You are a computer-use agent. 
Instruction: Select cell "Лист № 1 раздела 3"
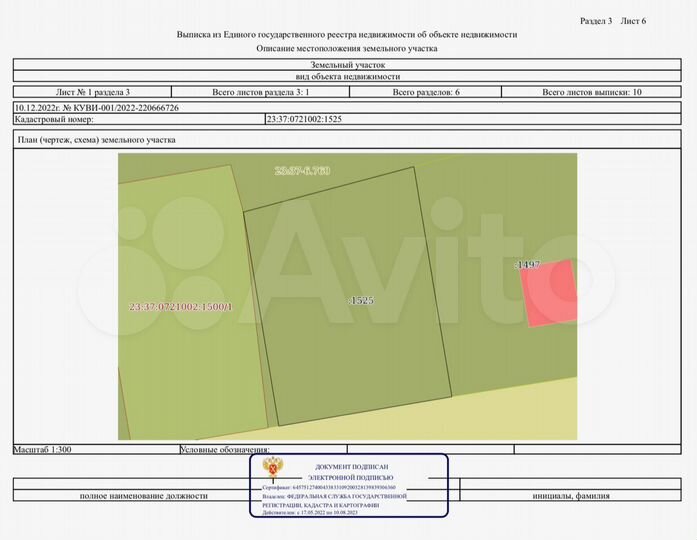[x=92, y=92]
